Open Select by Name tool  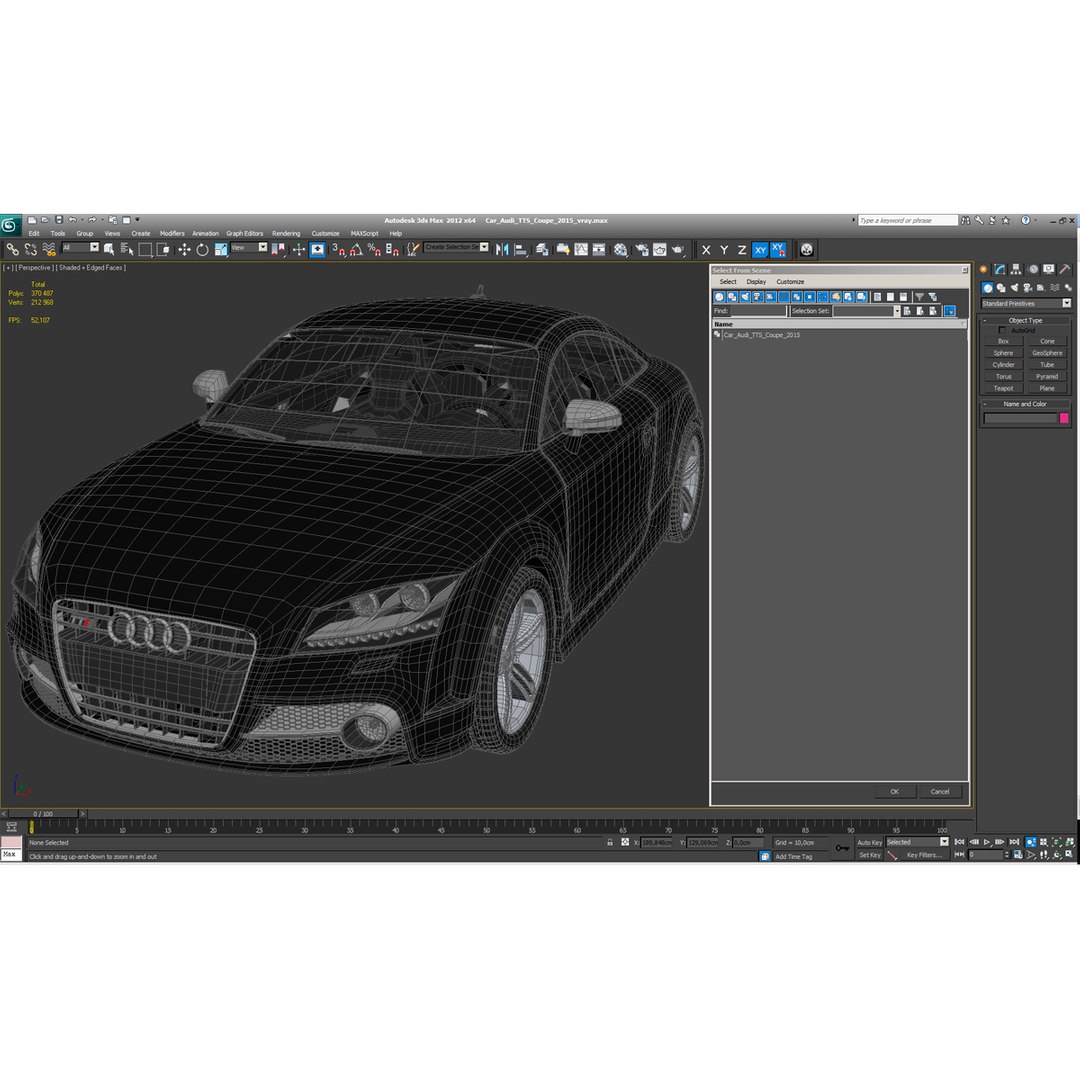(x=127, y=249)
